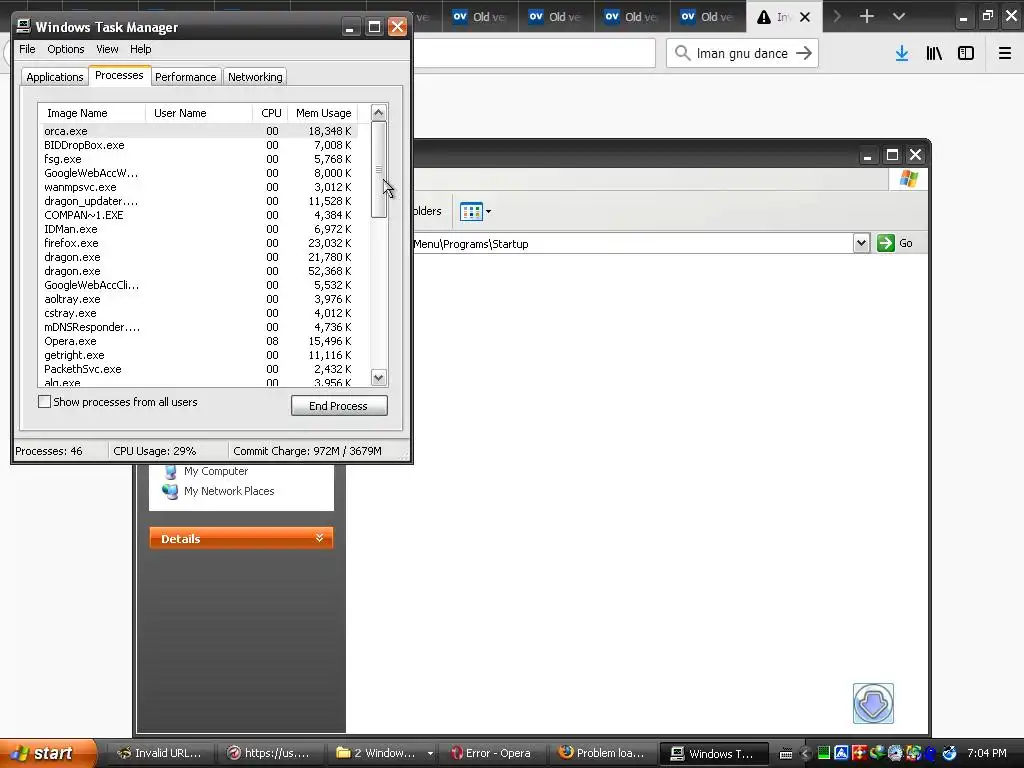Click the process list scroll up arrow
Viewport: 1024px width, 768px height.
(x=379, y=113)
